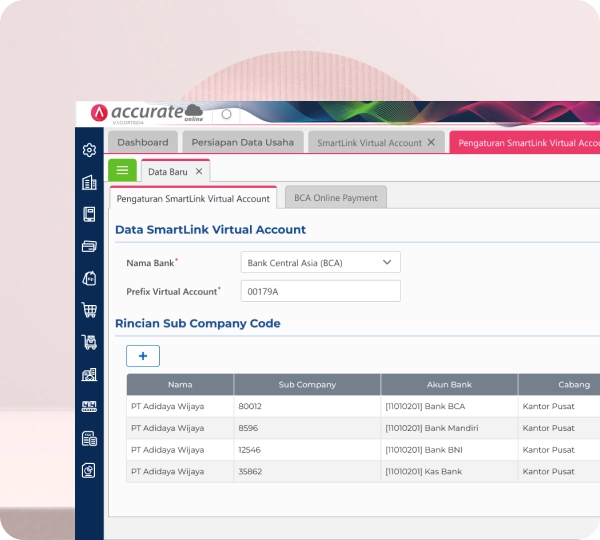Open the Purchase shopping bag icon
The width and height of the screenshot is (600, 540).
pyautogui.click(x=89, y=278)
